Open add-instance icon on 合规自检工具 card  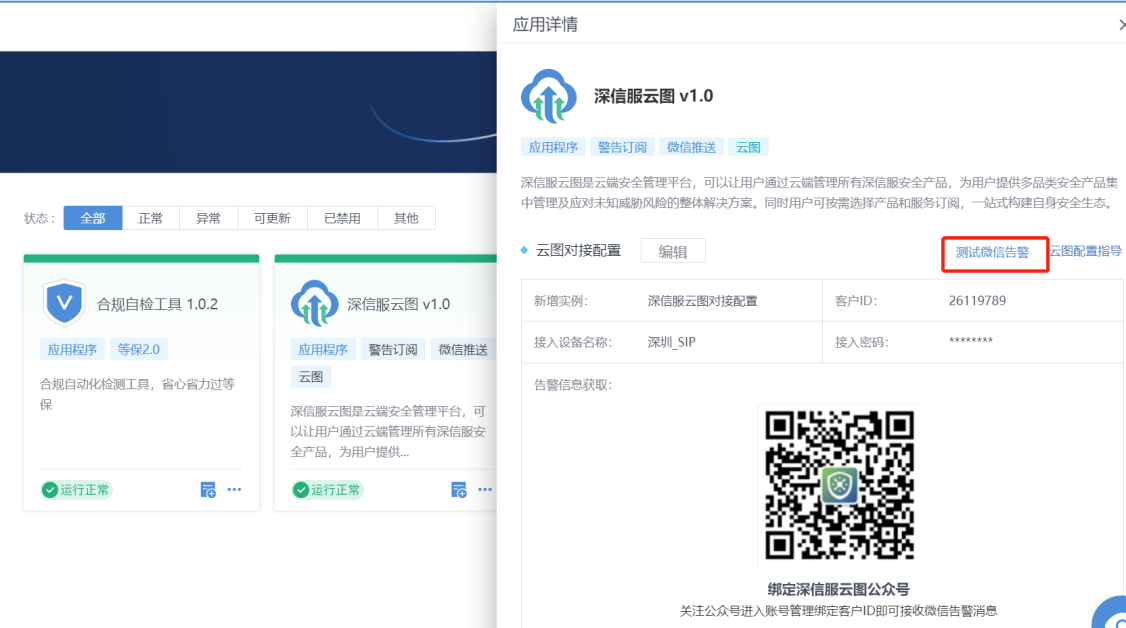208,490
